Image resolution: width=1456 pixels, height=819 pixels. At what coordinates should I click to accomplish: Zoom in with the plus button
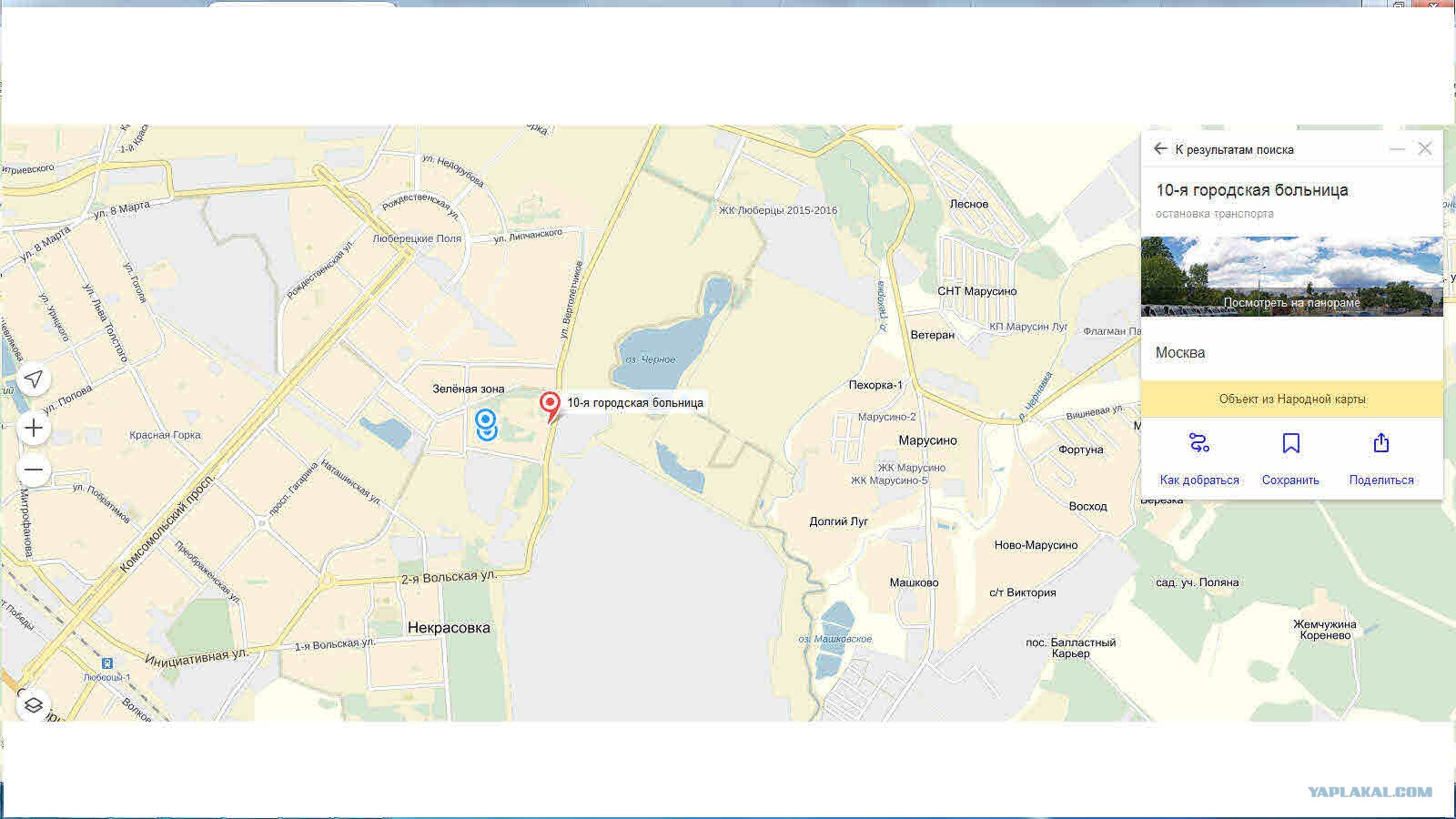click(34, 428)
